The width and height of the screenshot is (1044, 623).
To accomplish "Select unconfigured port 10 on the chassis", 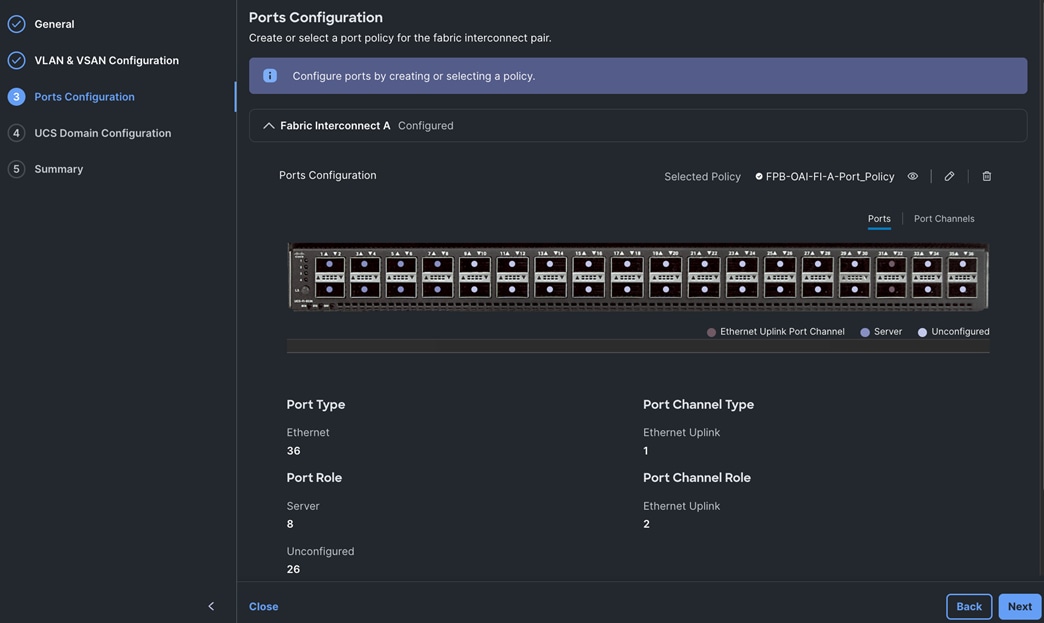I will pyautogui.click(x=474, y=290).
